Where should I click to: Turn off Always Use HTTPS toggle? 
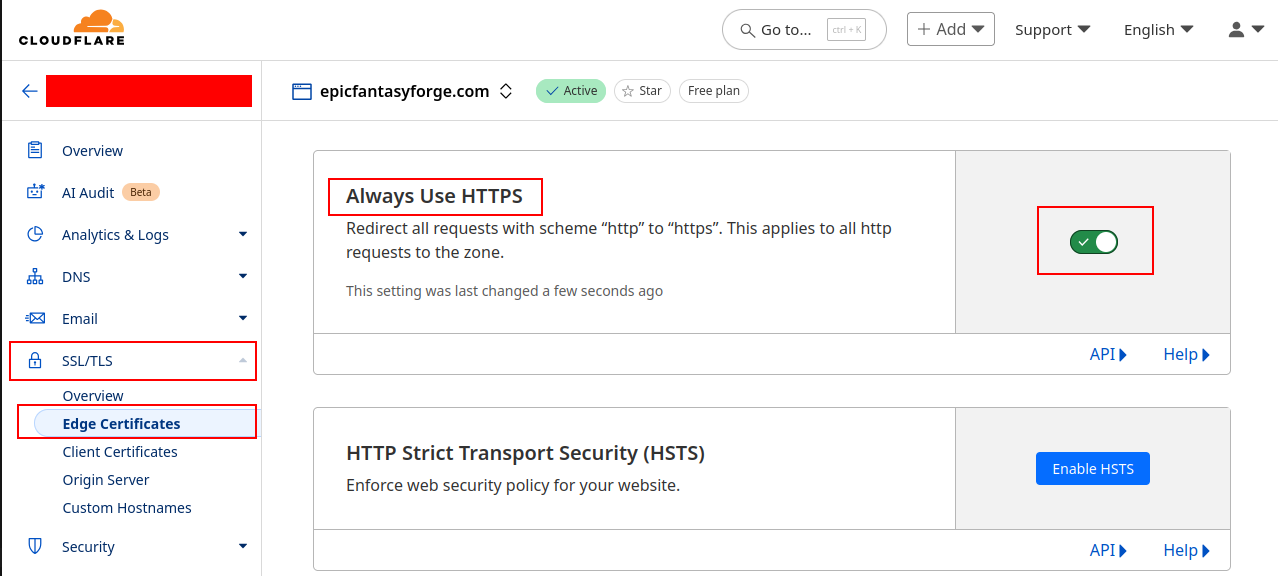pyautogui.click(x=1094, y=241)
